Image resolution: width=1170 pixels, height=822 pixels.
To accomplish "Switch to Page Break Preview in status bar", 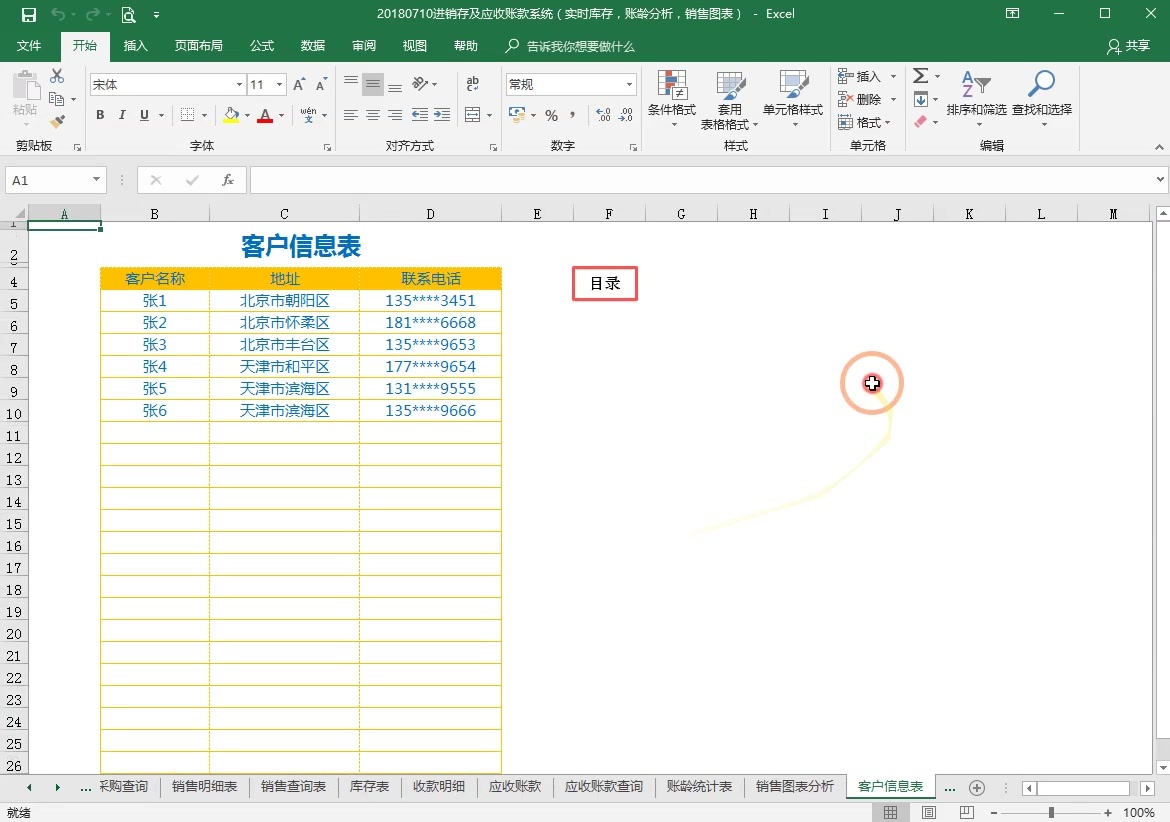I will point(966,812).
